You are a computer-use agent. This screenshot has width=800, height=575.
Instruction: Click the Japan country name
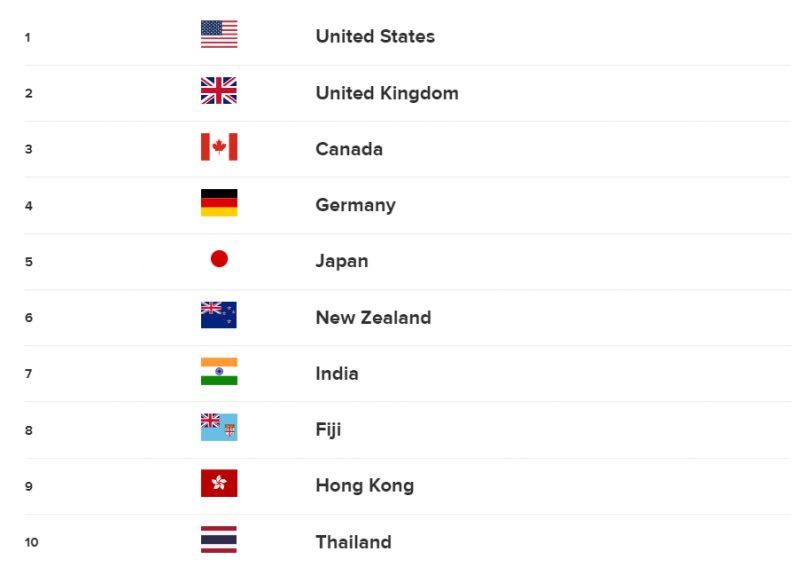click(x=342, y=261)
